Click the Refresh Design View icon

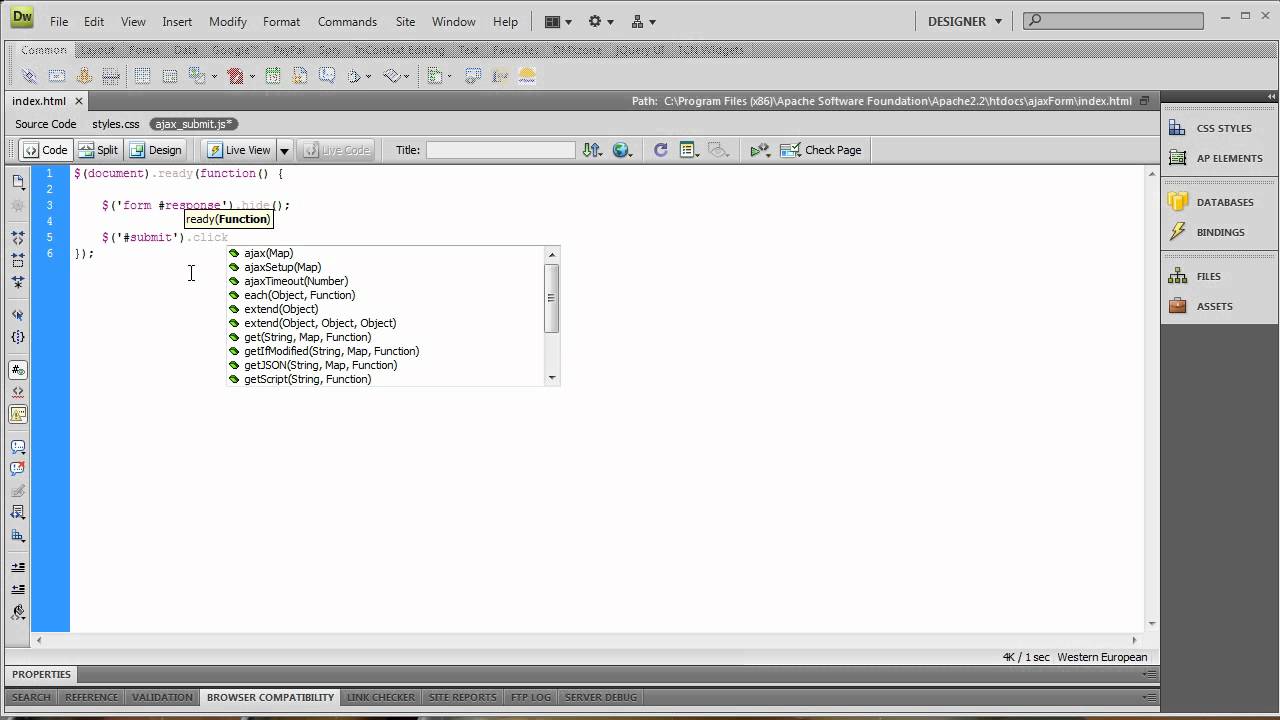click(x=660, y=150)
